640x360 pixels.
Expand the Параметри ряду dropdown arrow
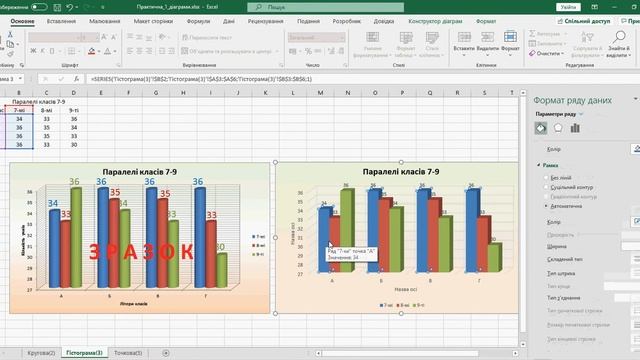point(581,114)
